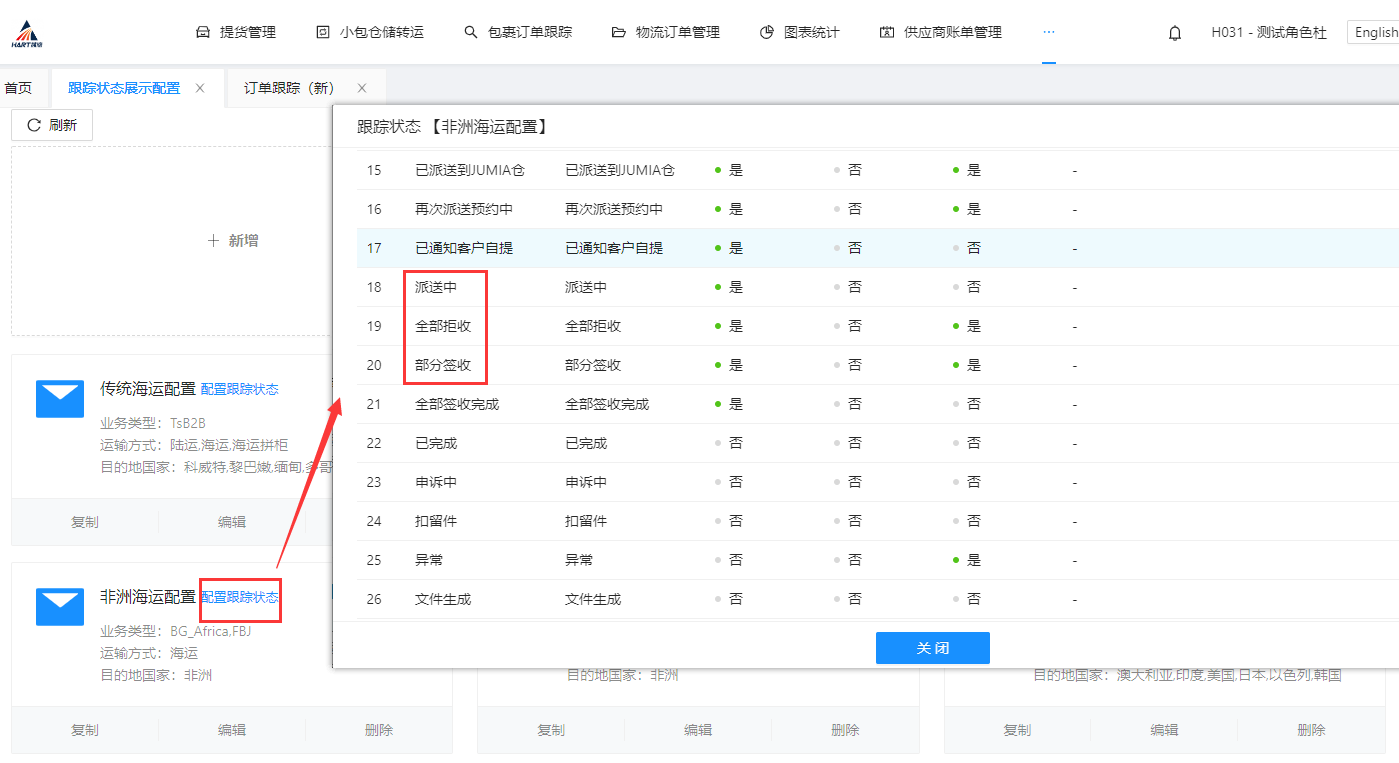Open the 提货管理 menu

pyautogui.click(x=235, y=32)
